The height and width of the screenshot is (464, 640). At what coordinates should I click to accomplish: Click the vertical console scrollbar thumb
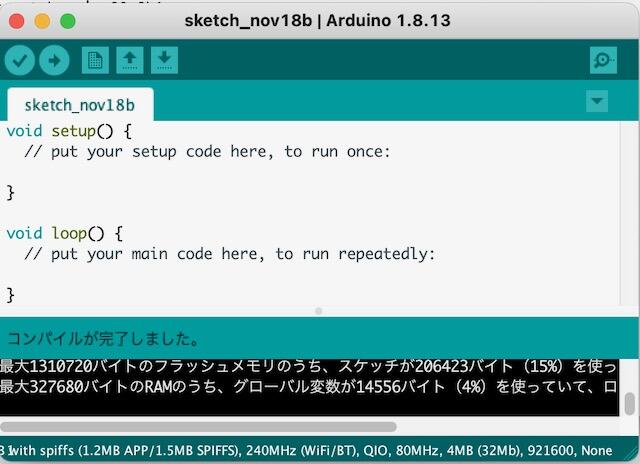pyautogui.click(x=630, y=403)
